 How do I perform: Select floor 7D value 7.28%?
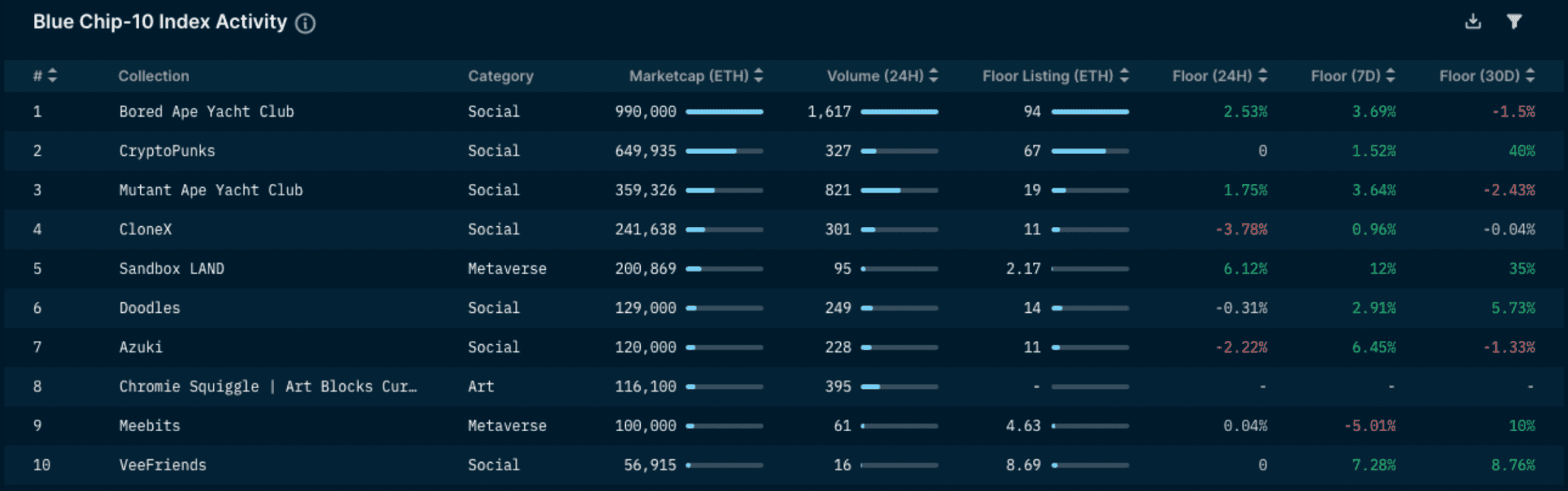[1374, 465]
